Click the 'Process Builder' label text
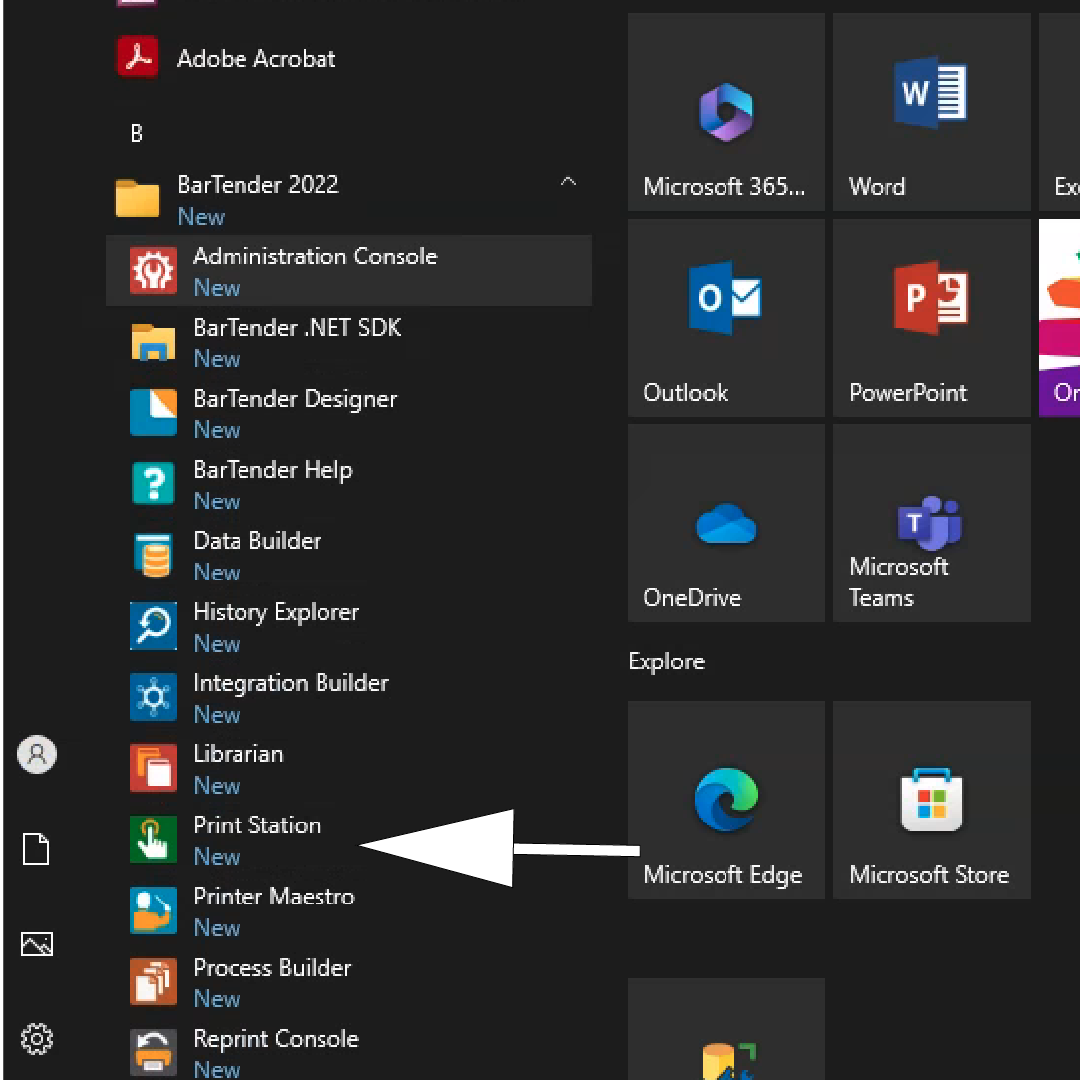The width and height of the screenshot is (1080, 1080). (273, 968)
